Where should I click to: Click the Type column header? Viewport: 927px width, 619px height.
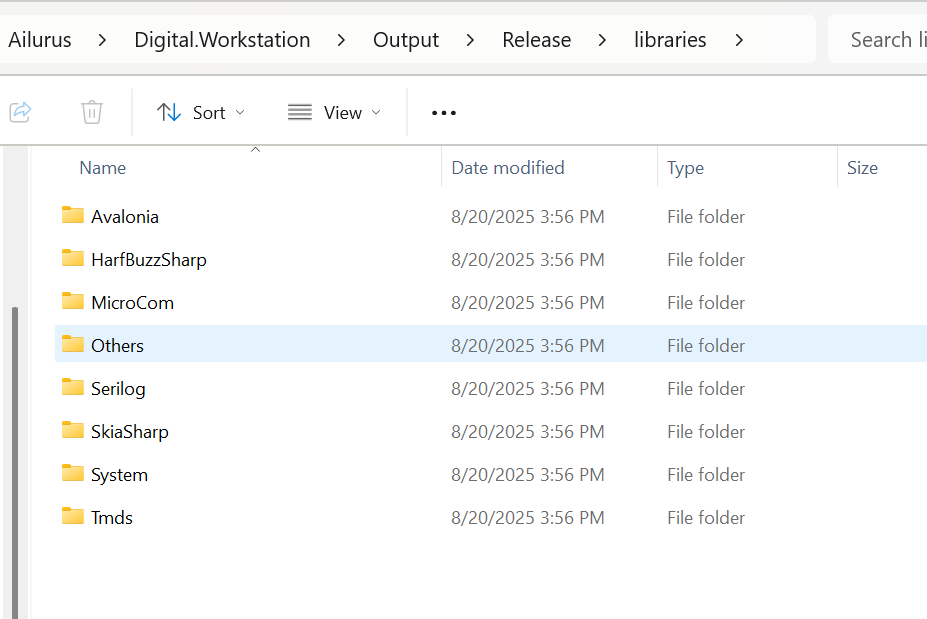point(686,168)
